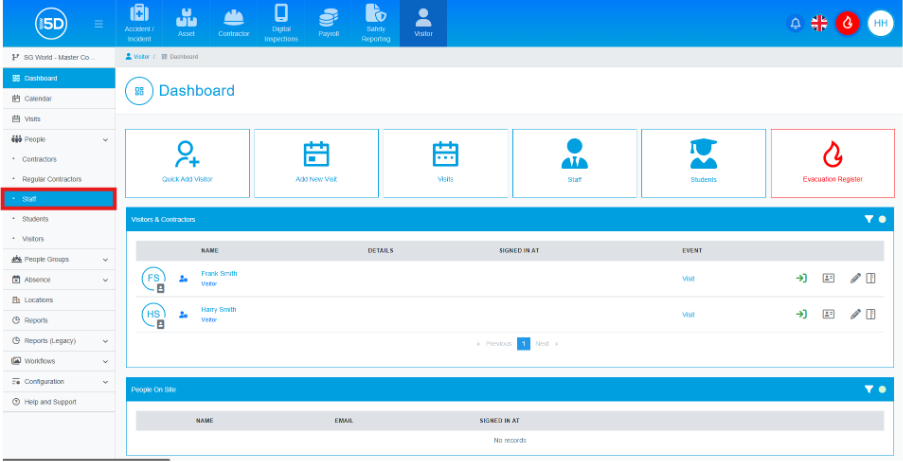
Task: Open Reports in the sidebar
Action: (59, 320)
